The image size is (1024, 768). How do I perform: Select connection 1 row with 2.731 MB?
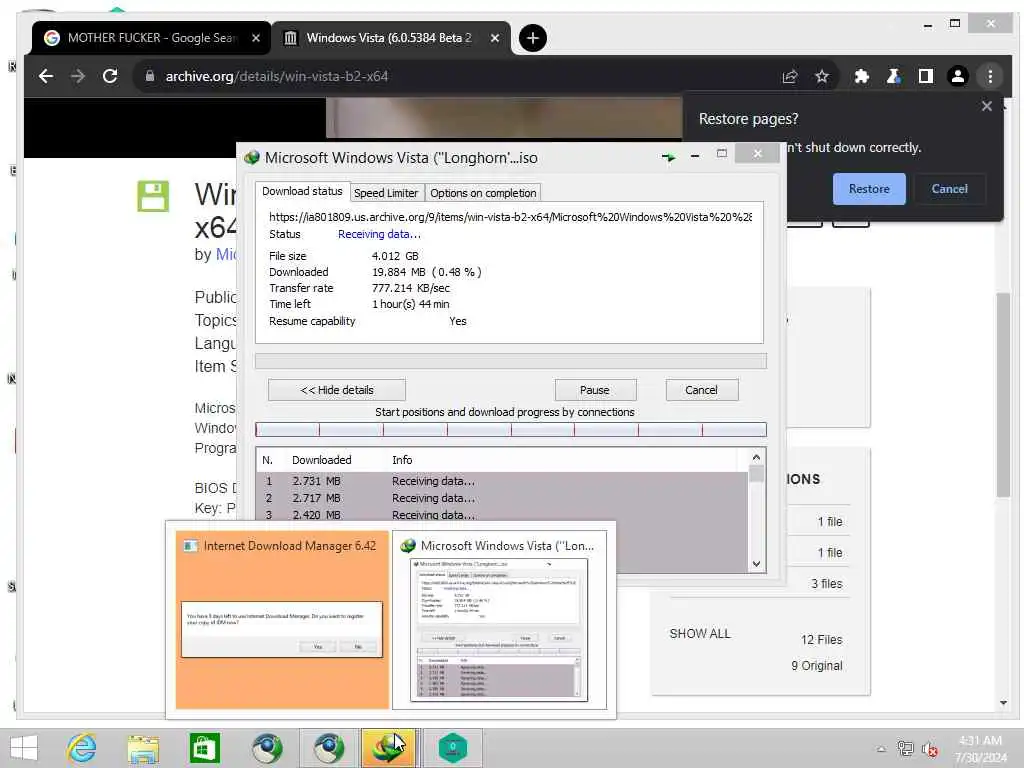point(502,481)
